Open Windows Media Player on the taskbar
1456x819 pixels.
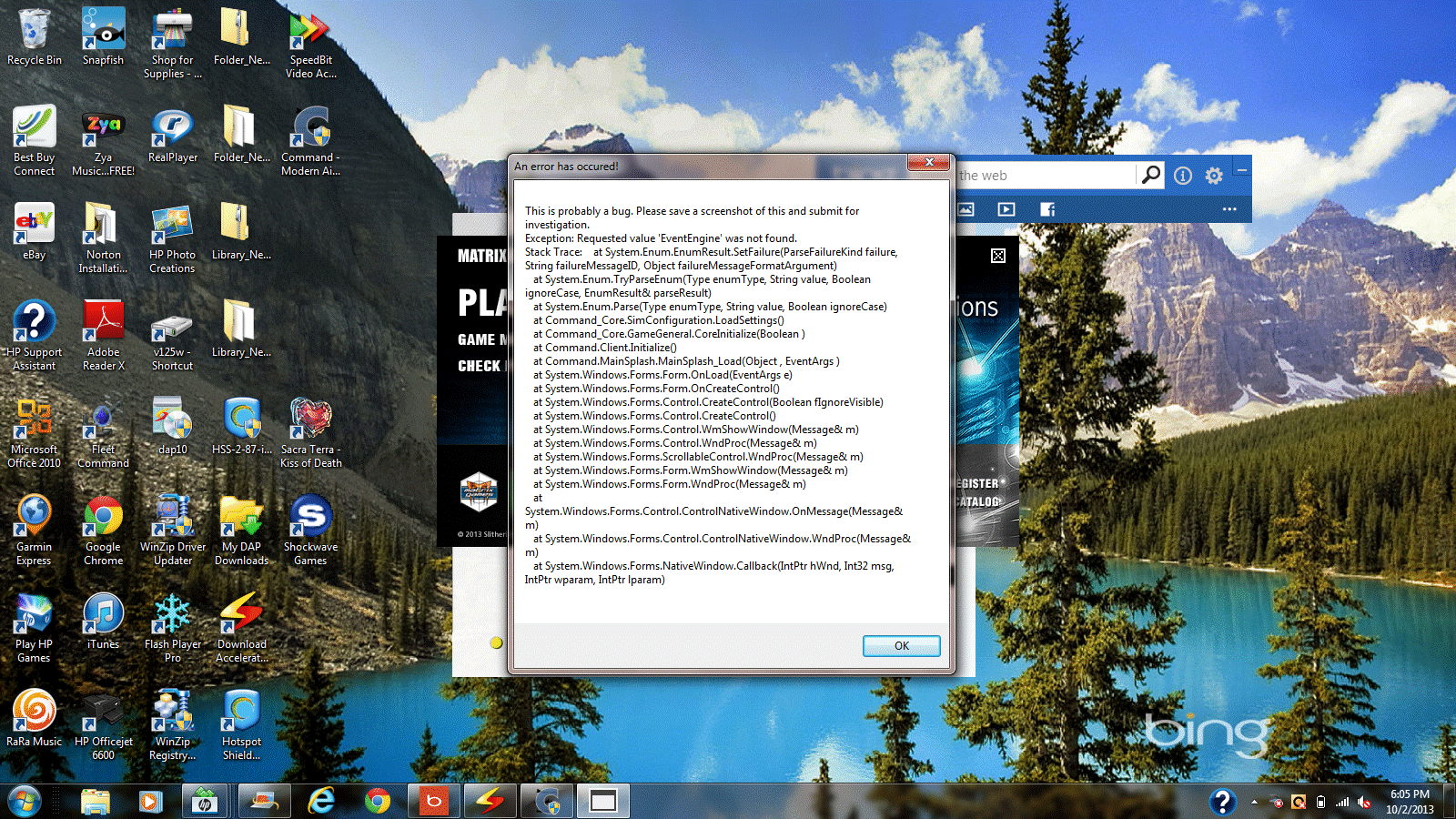click(x=150, y=801)
